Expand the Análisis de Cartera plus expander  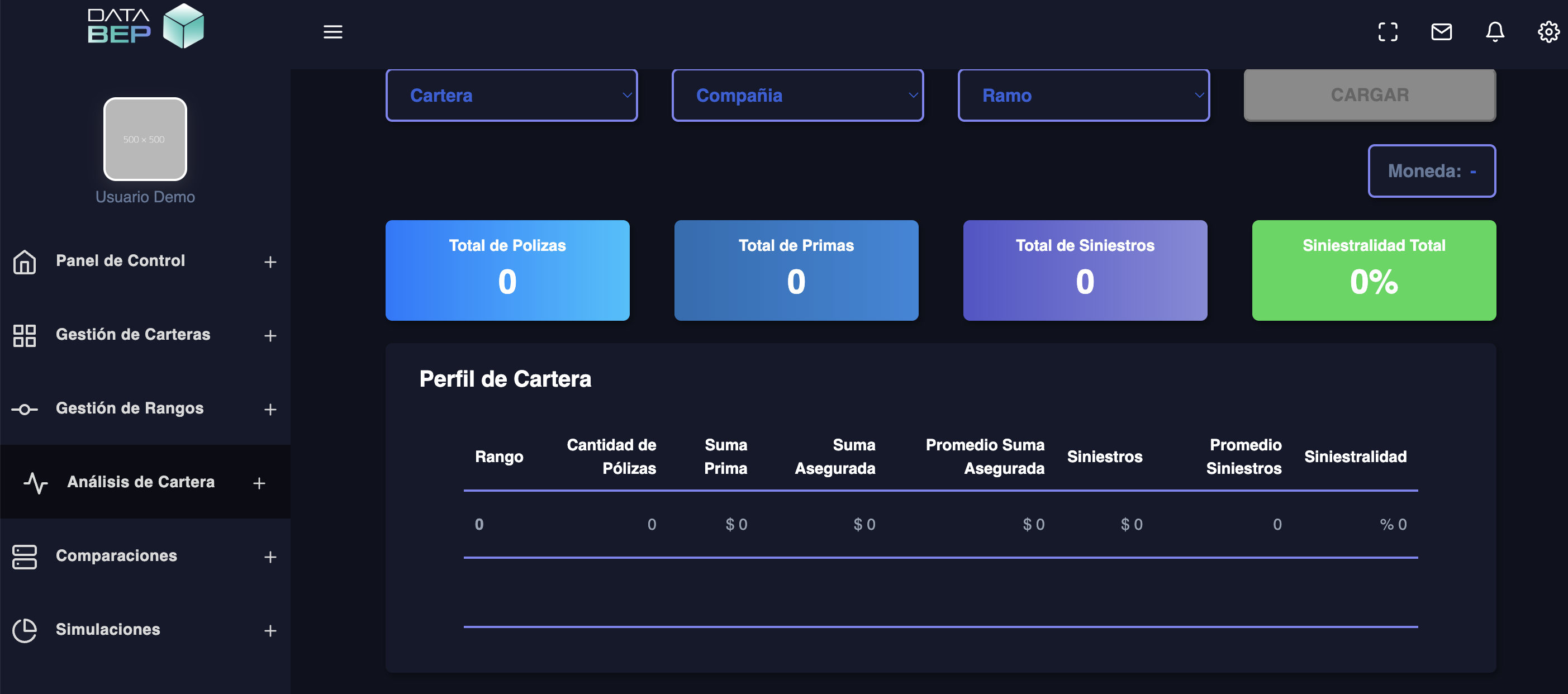coord(259,483)
